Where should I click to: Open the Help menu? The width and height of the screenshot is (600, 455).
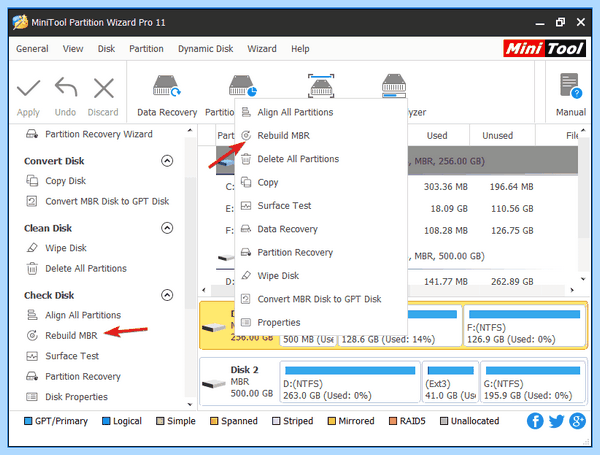[x=300, y=49]
